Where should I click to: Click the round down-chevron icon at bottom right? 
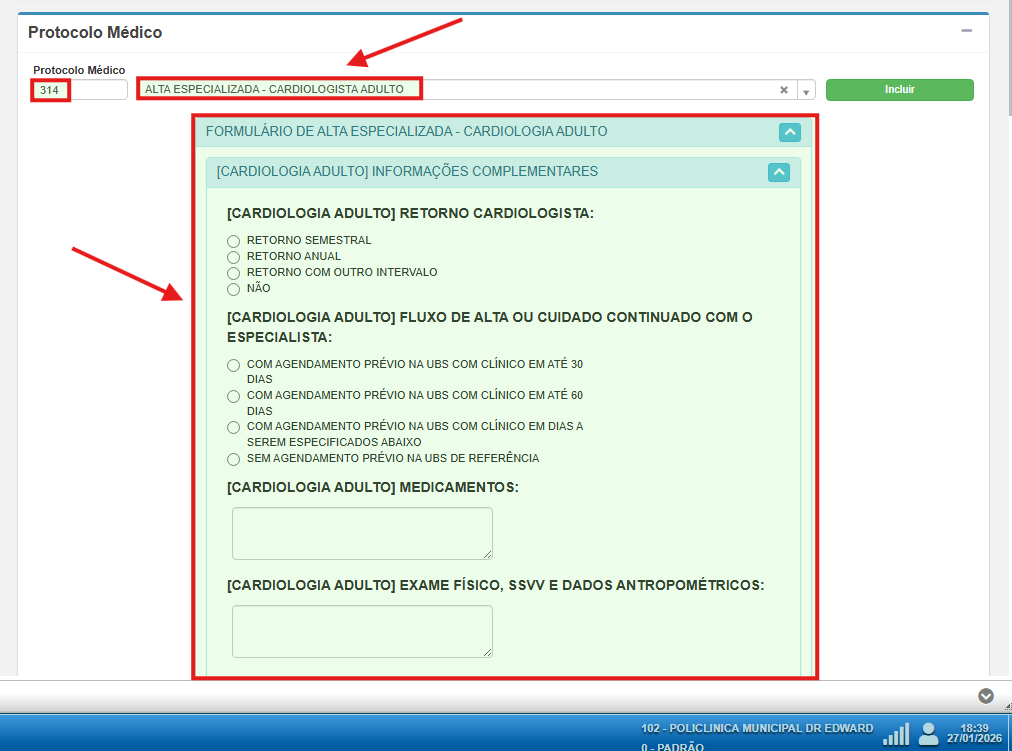[x=985, y=696]
